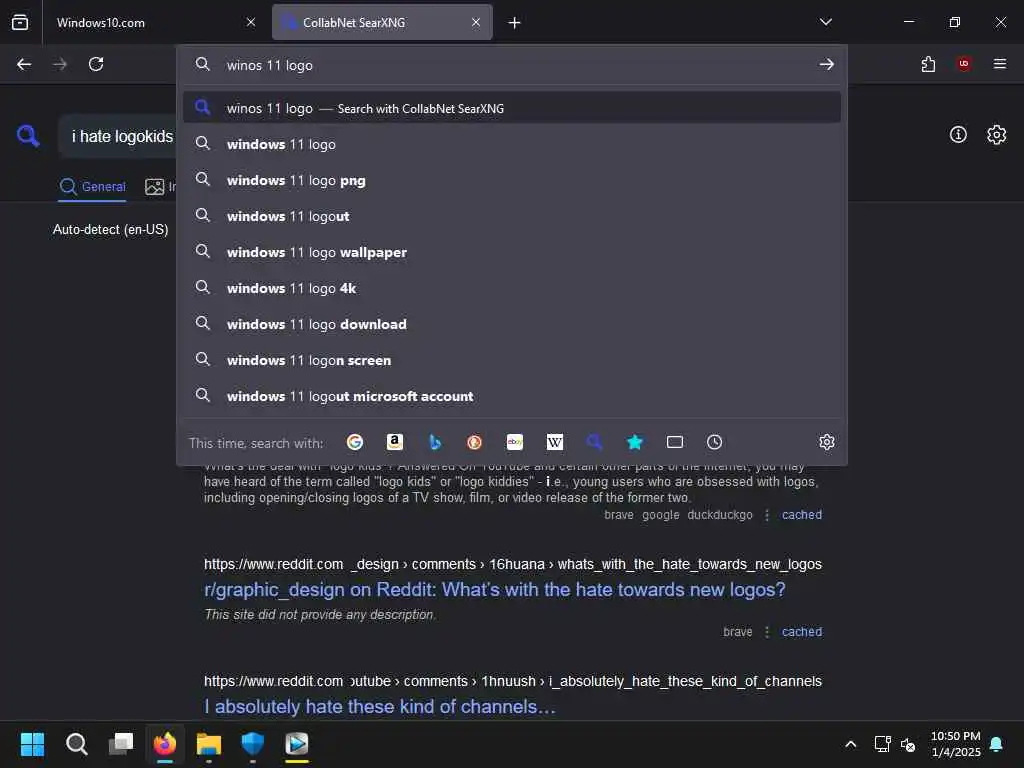Open cached link for logo kids result
1024x768 pixels.
pos(801,515)
